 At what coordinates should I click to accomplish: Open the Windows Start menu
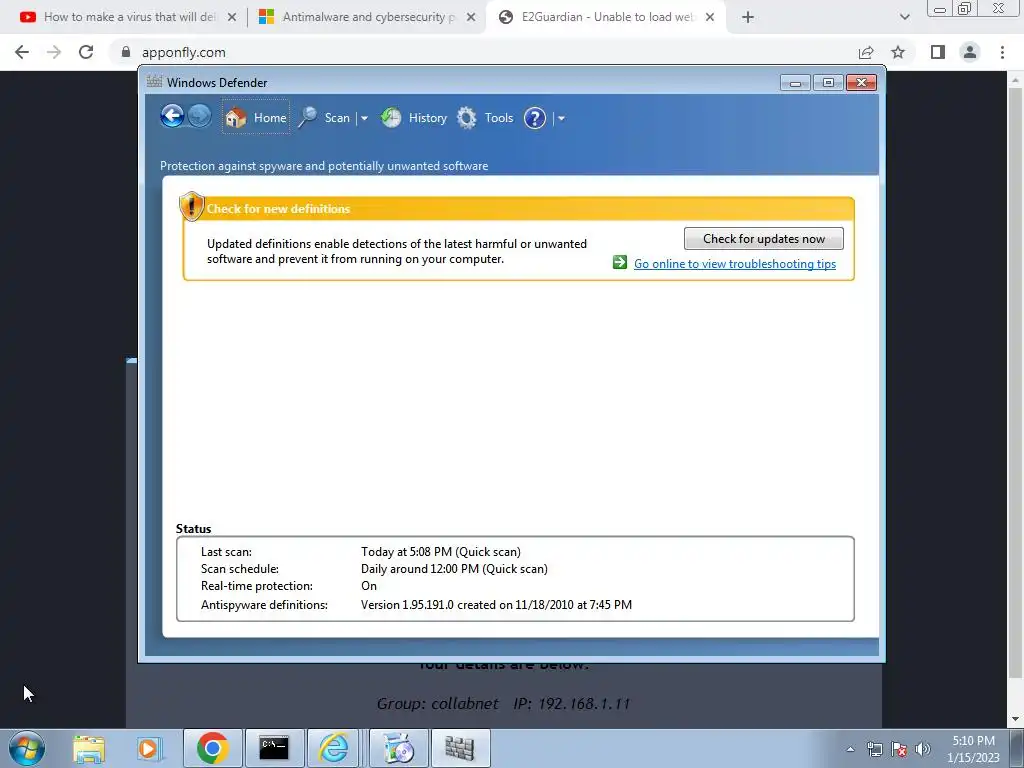(27, 748)
